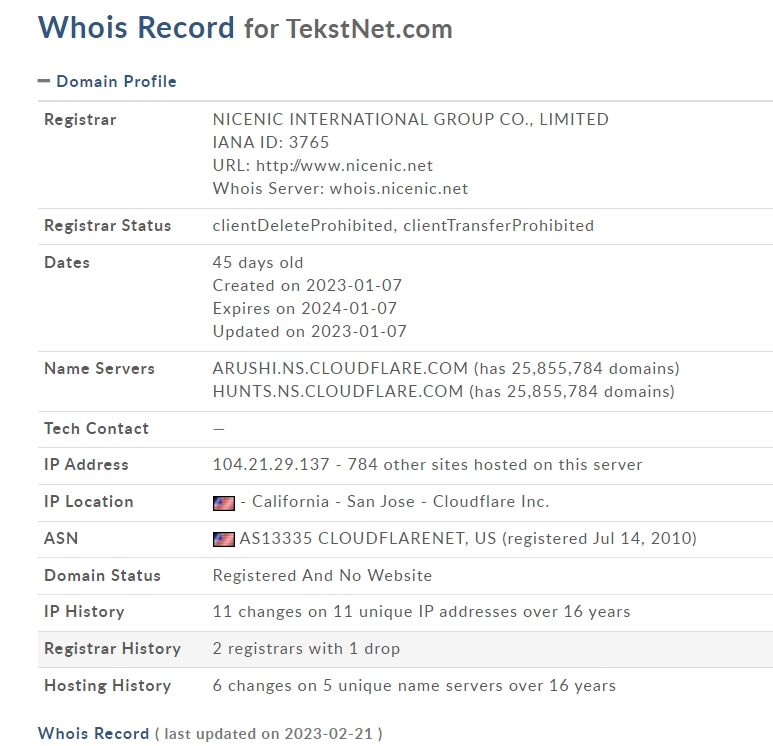Click the Tech Contact dash value

[219, 429]
